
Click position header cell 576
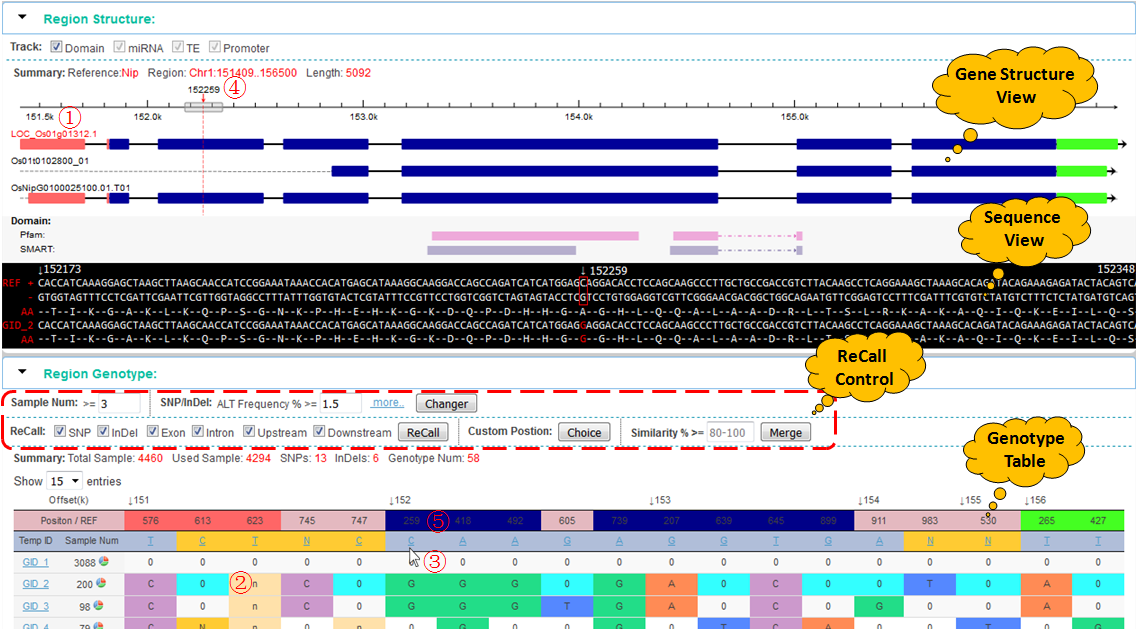150,521
